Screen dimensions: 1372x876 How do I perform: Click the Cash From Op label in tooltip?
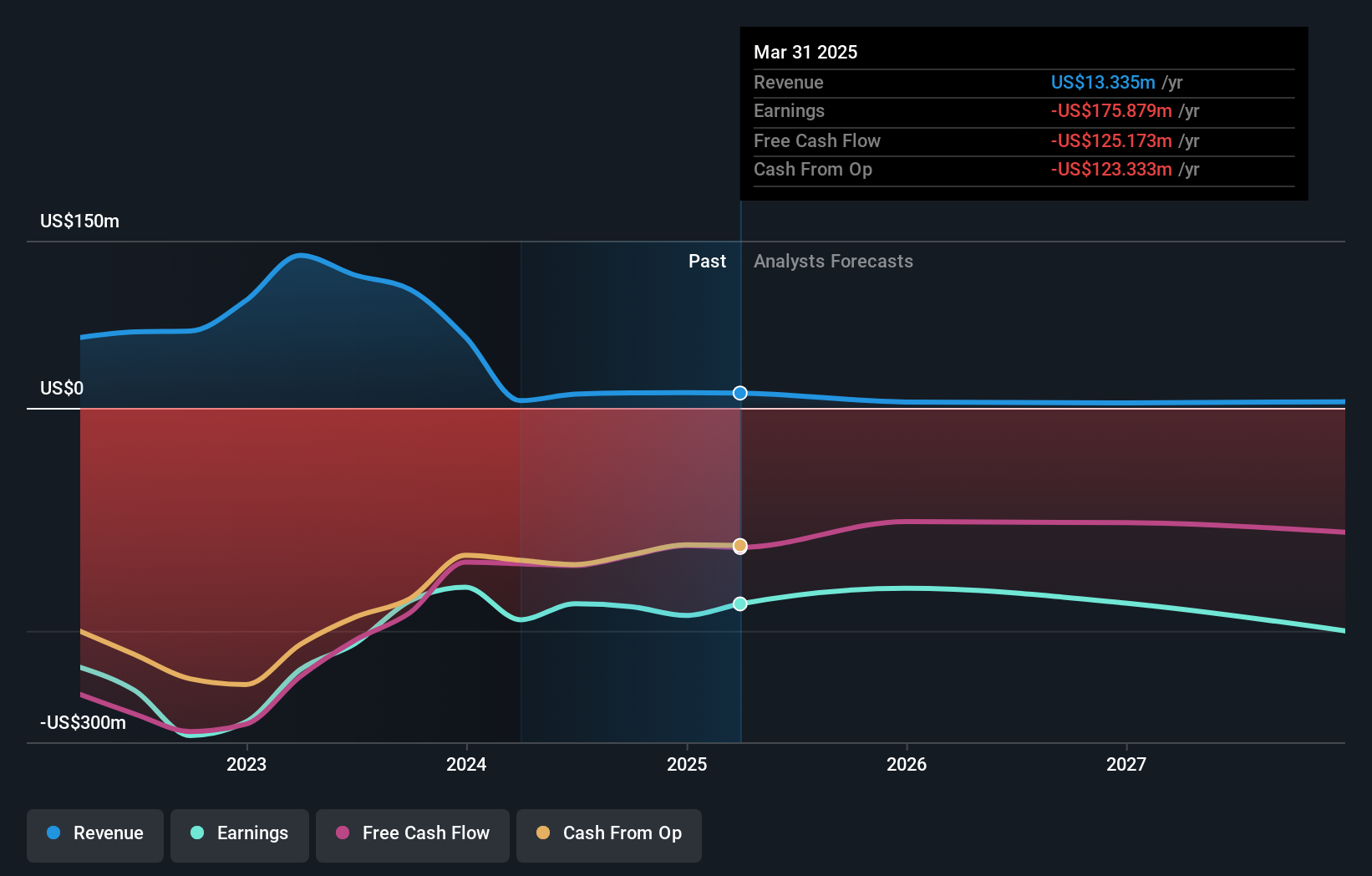pos(813,170)
